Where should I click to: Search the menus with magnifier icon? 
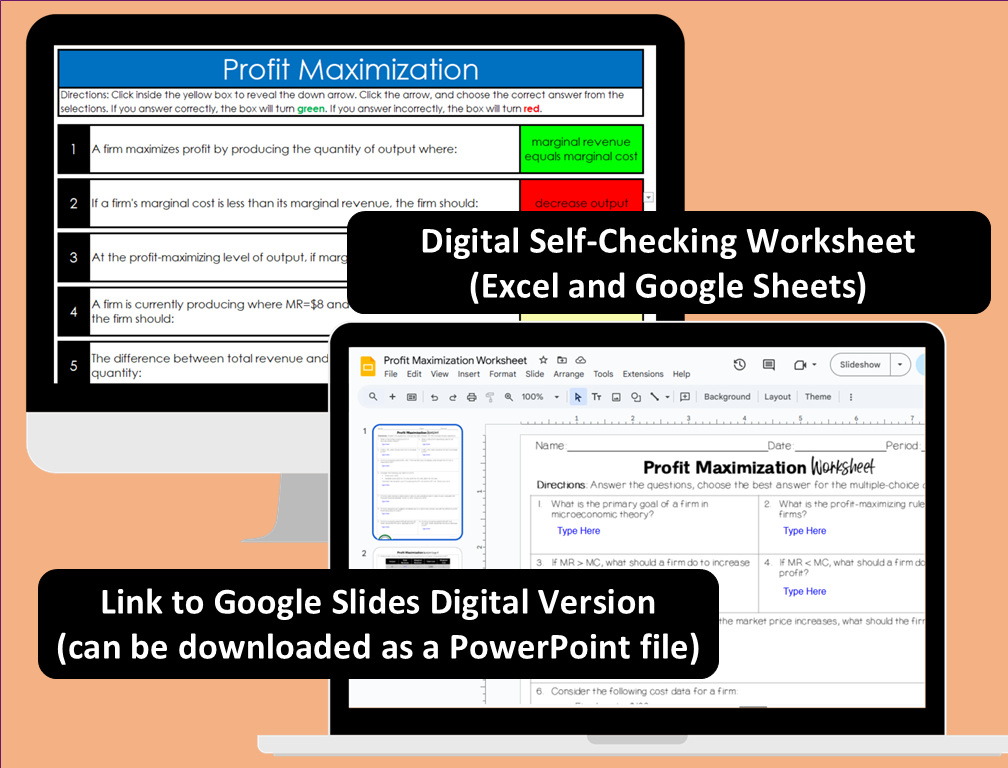373,397
